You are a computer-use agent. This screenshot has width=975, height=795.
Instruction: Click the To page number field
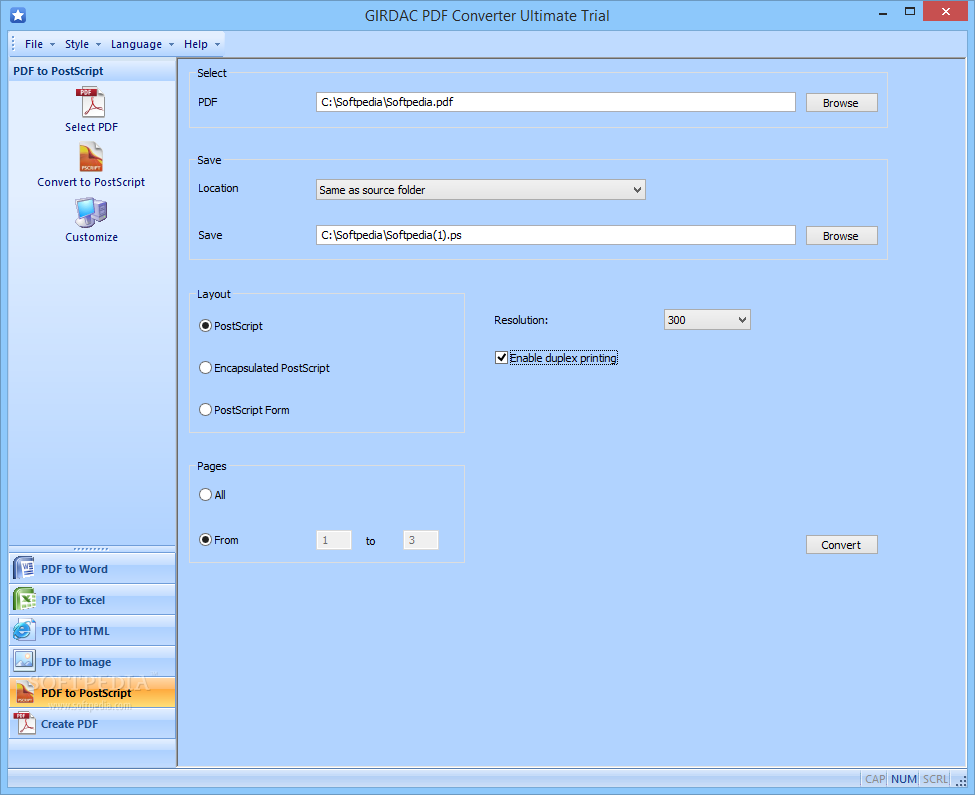[x=421, y=540]
